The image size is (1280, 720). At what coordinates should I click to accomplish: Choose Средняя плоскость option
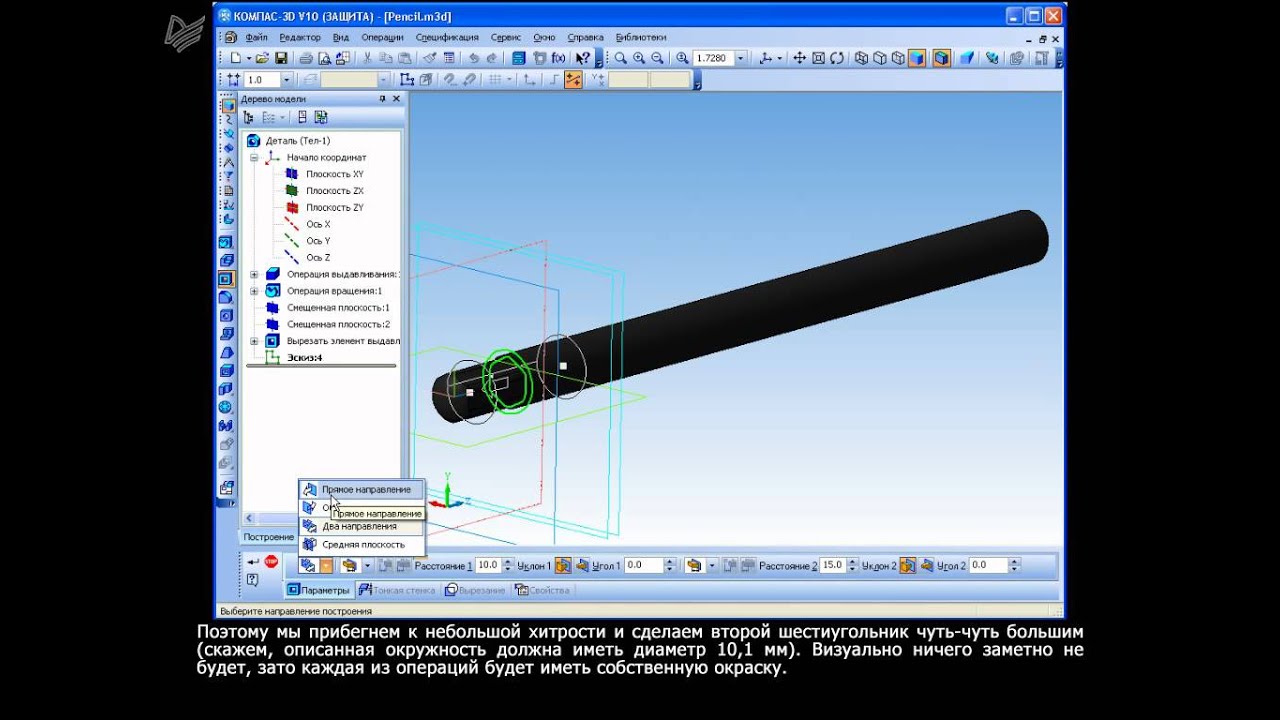[x=362, y=544]
